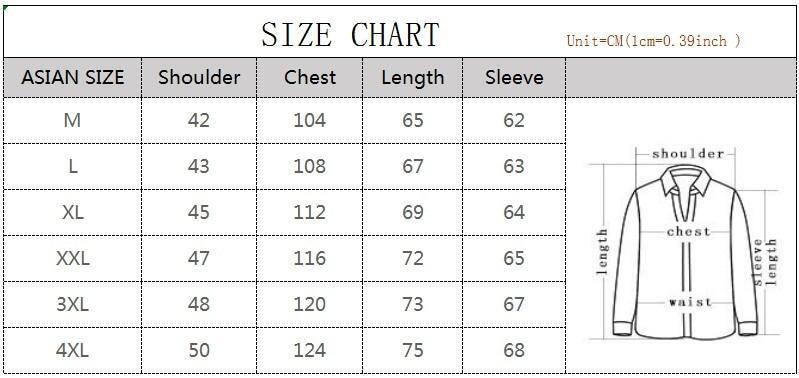Select the Length column header

click(x=413, y=77)
